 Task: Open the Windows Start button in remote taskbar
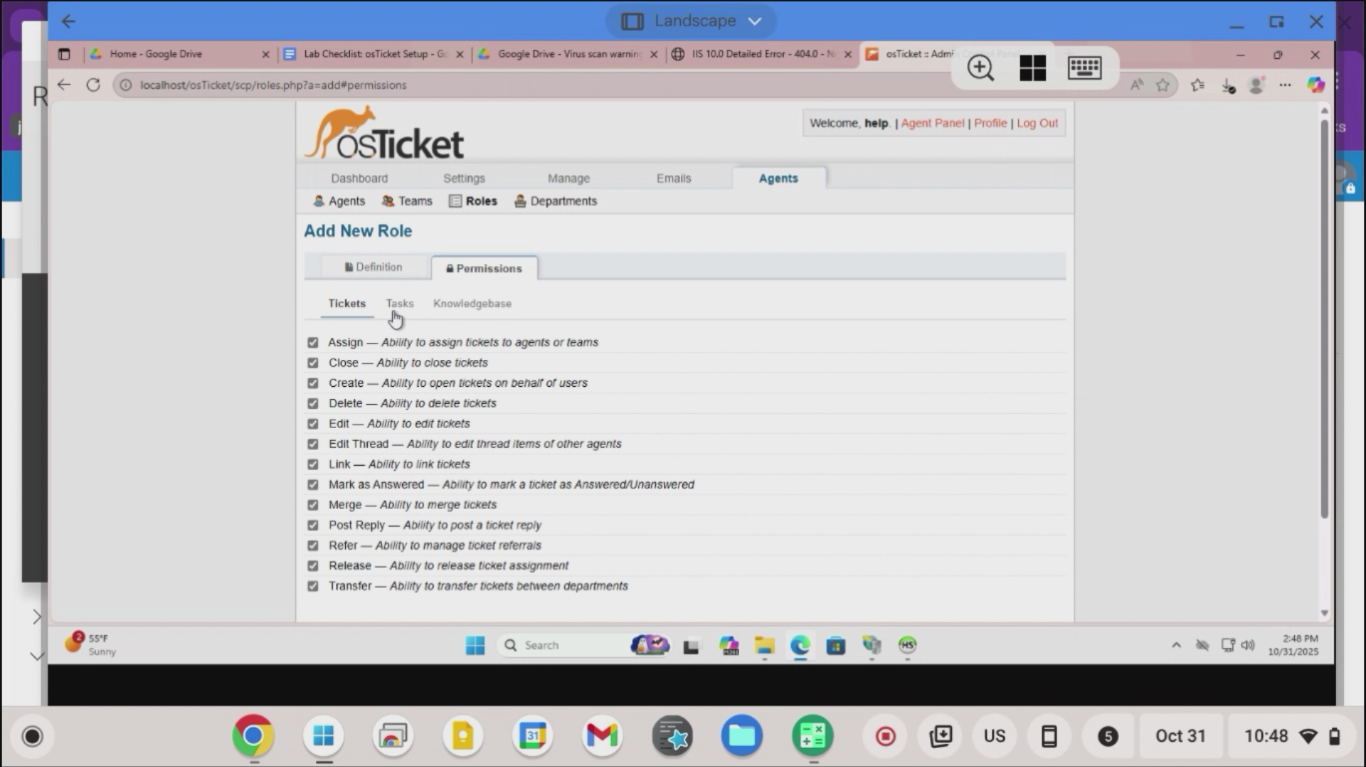(475, 645)
